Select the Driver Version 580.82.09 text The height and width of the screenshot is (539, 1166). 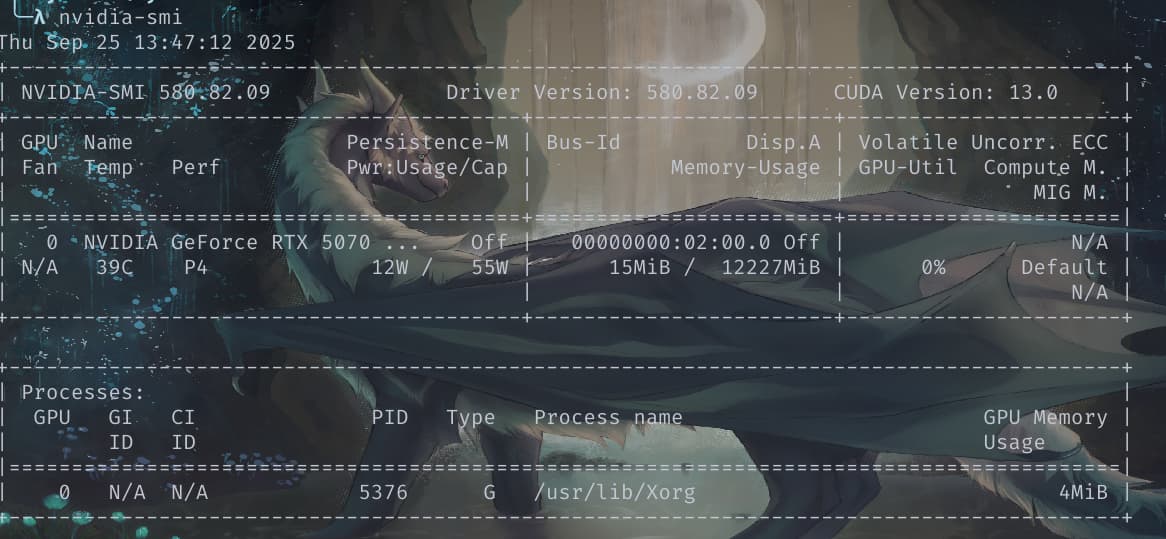click(x=602, y=92)
